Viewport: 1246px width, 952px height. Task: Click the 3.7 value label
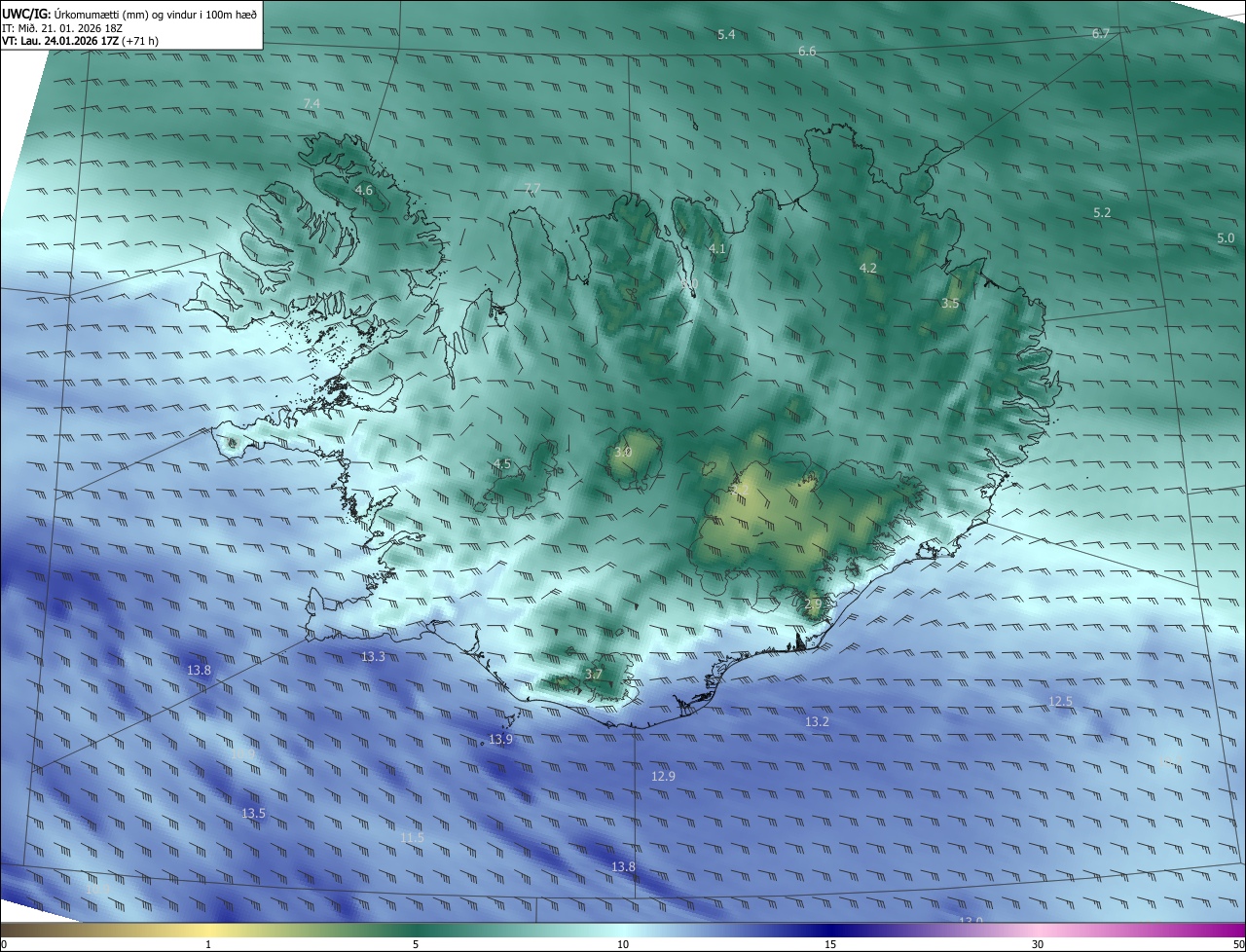click(594, 674)
